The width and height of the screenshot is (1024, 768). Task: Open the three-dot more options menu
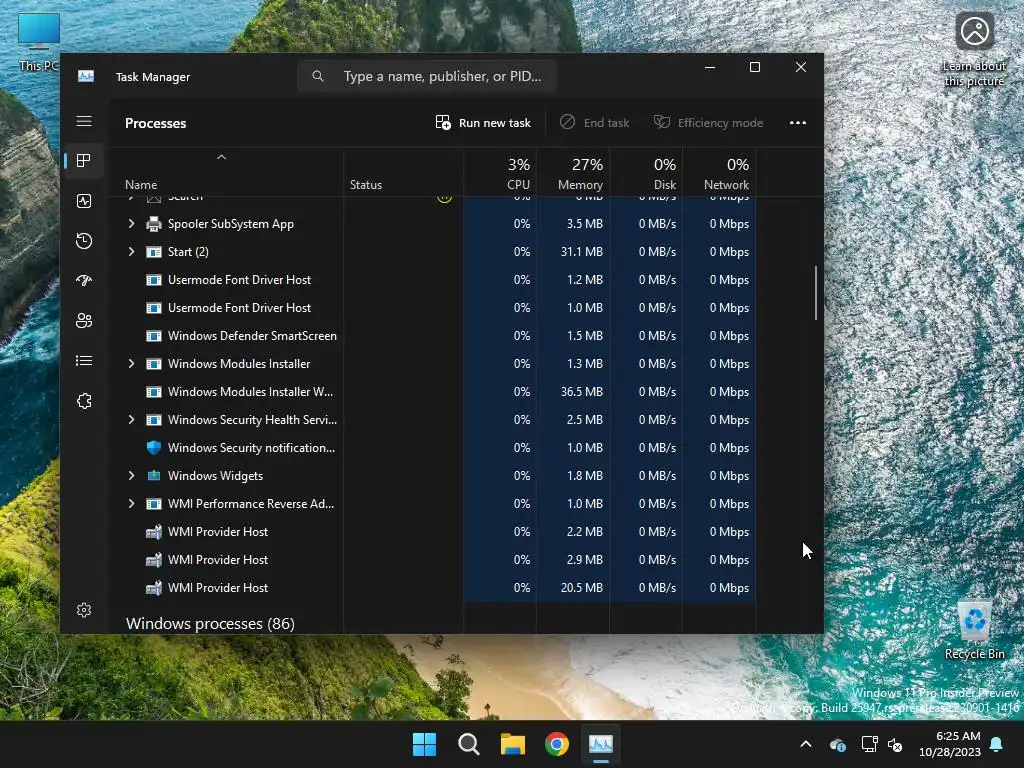(797, 123)
